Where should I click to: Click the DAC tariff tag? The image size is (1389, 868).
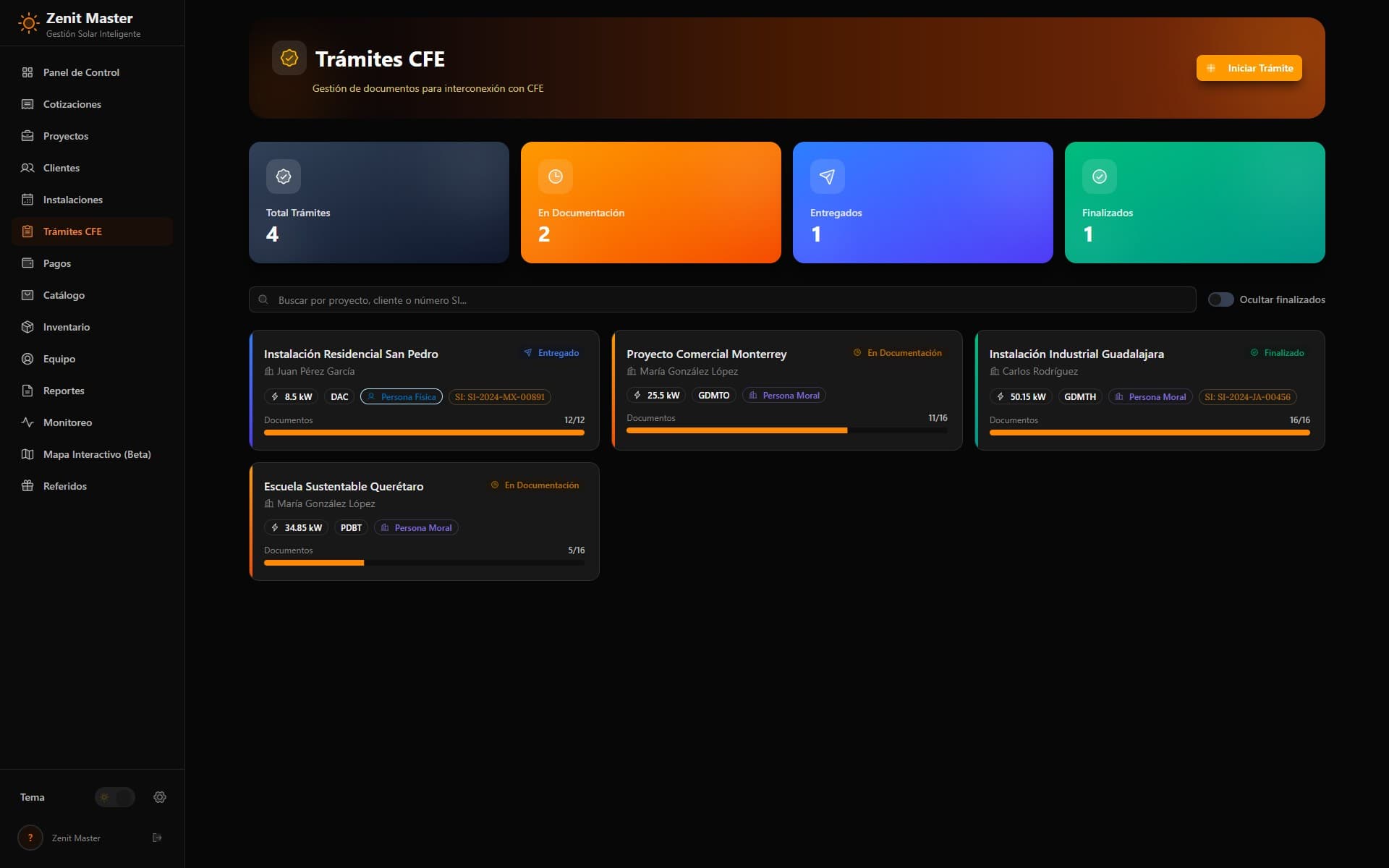click(339, 396)
